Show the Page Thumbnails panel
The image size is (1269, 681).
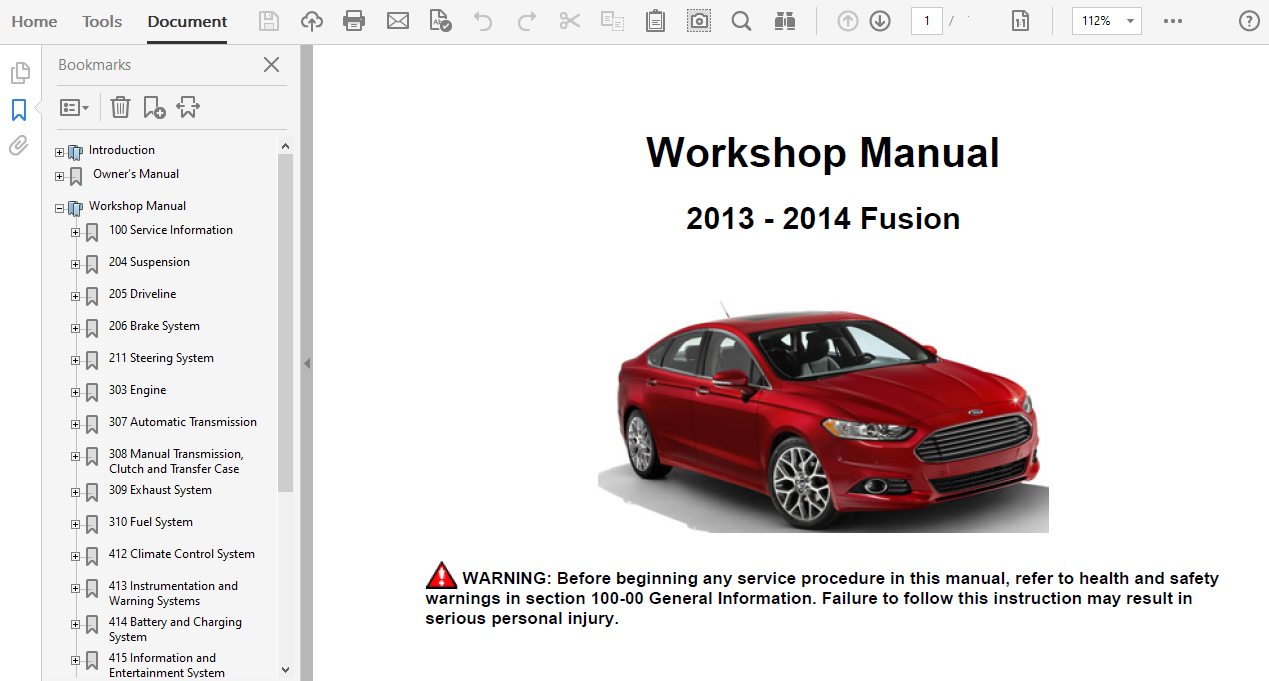point(19,73)
